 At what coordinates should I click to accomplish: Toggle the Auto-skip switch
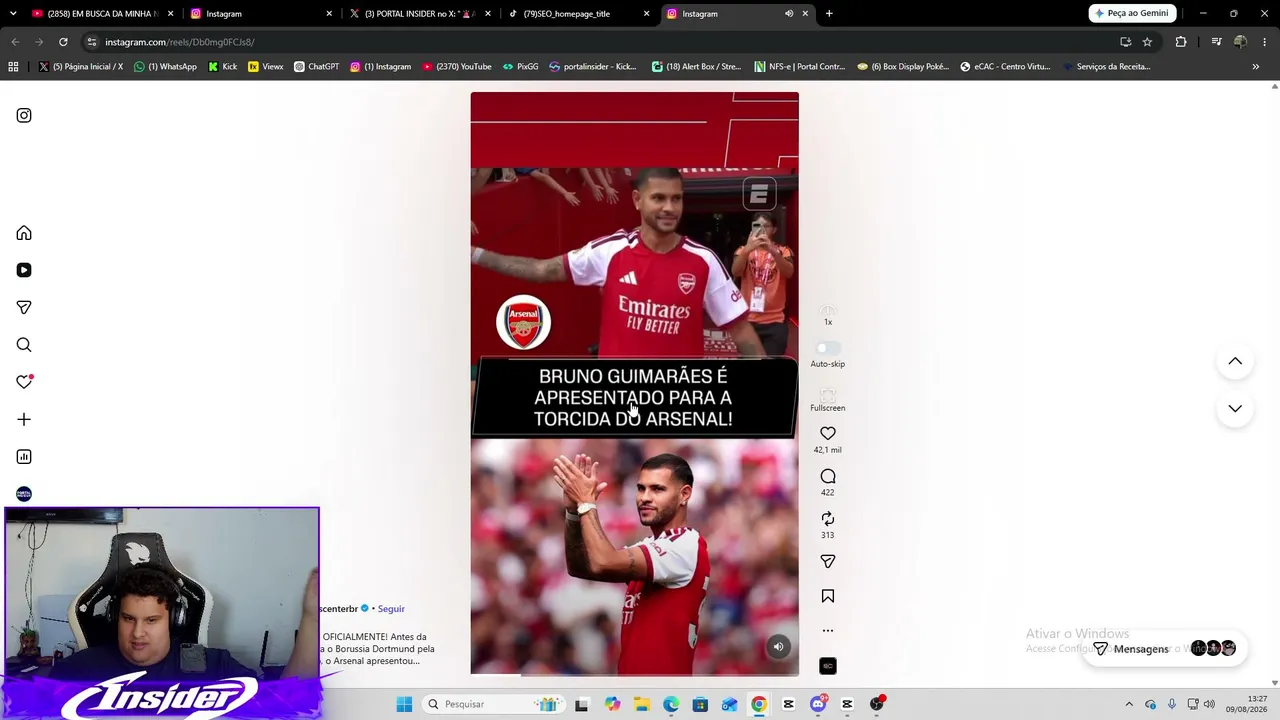coord(827,349)
